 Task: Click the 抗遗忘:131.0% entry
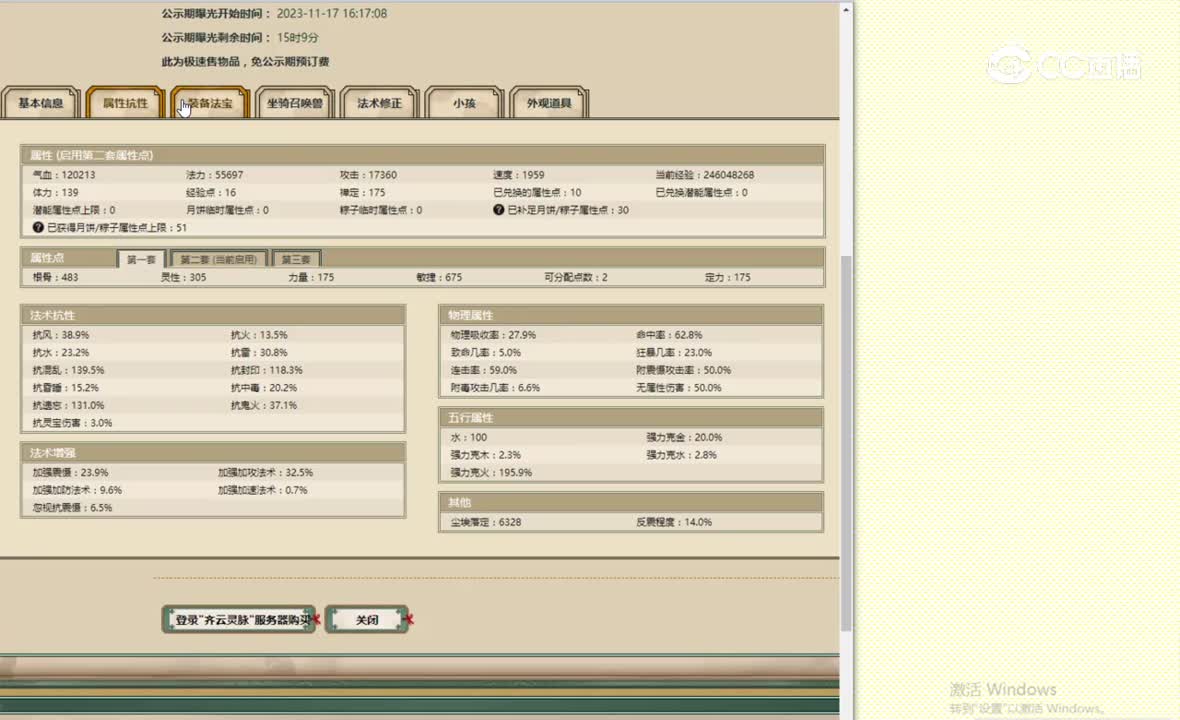(x=68, y=406)
